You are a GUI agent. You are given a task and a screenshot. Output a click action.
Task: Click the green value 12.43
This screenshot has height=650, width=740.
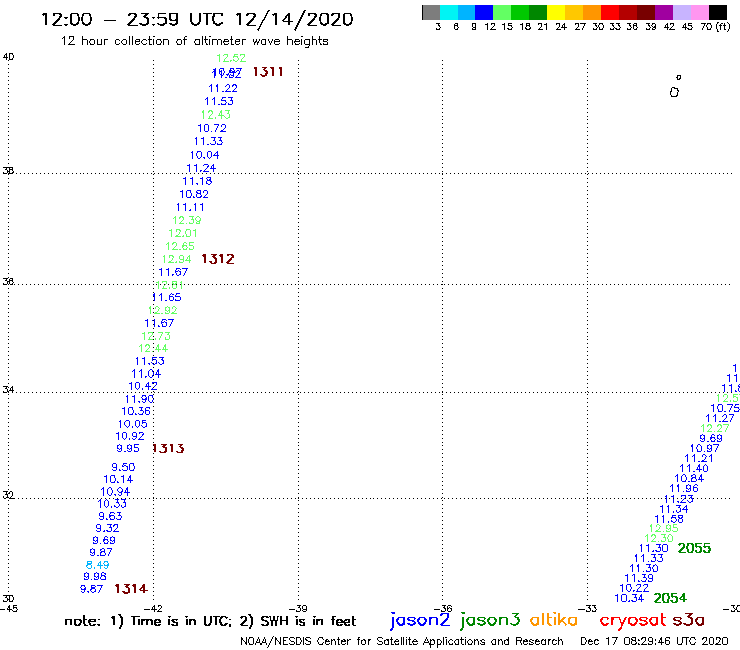click(215, 115)
